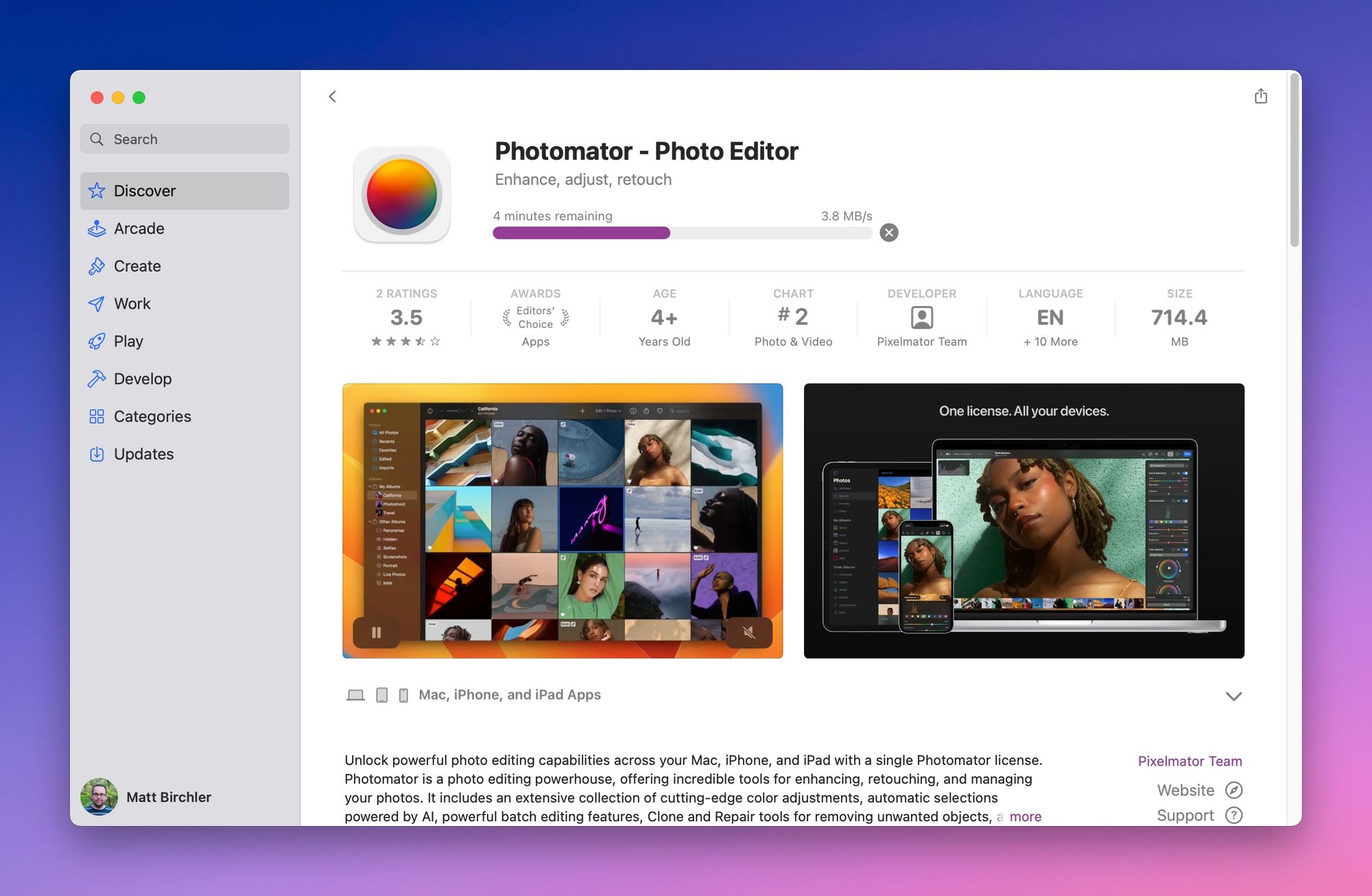This screenshot has height=896, width=1372.
Task: Click Matt Birchler's profile avatar
Action: click(x=99, y=797)
